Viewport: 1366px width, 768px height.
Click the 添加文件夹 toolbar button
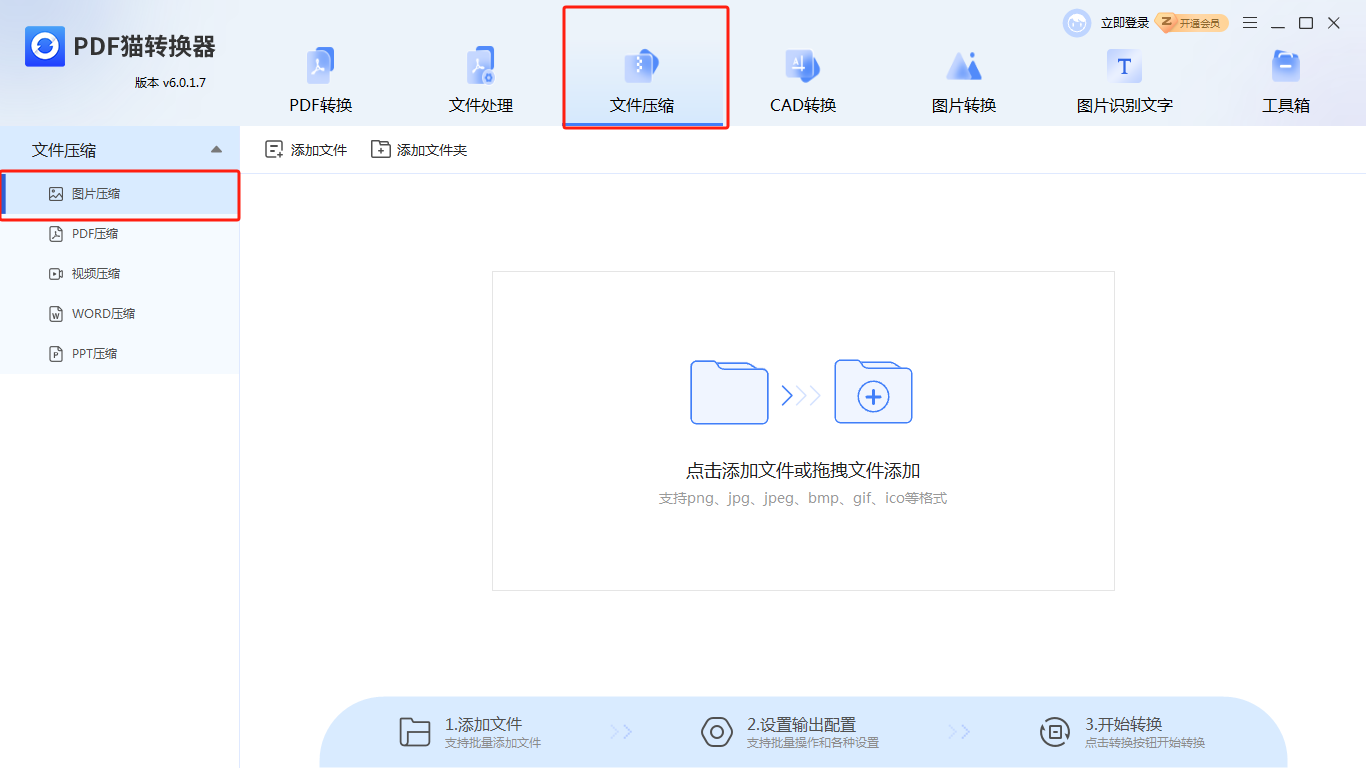(419, 150)
